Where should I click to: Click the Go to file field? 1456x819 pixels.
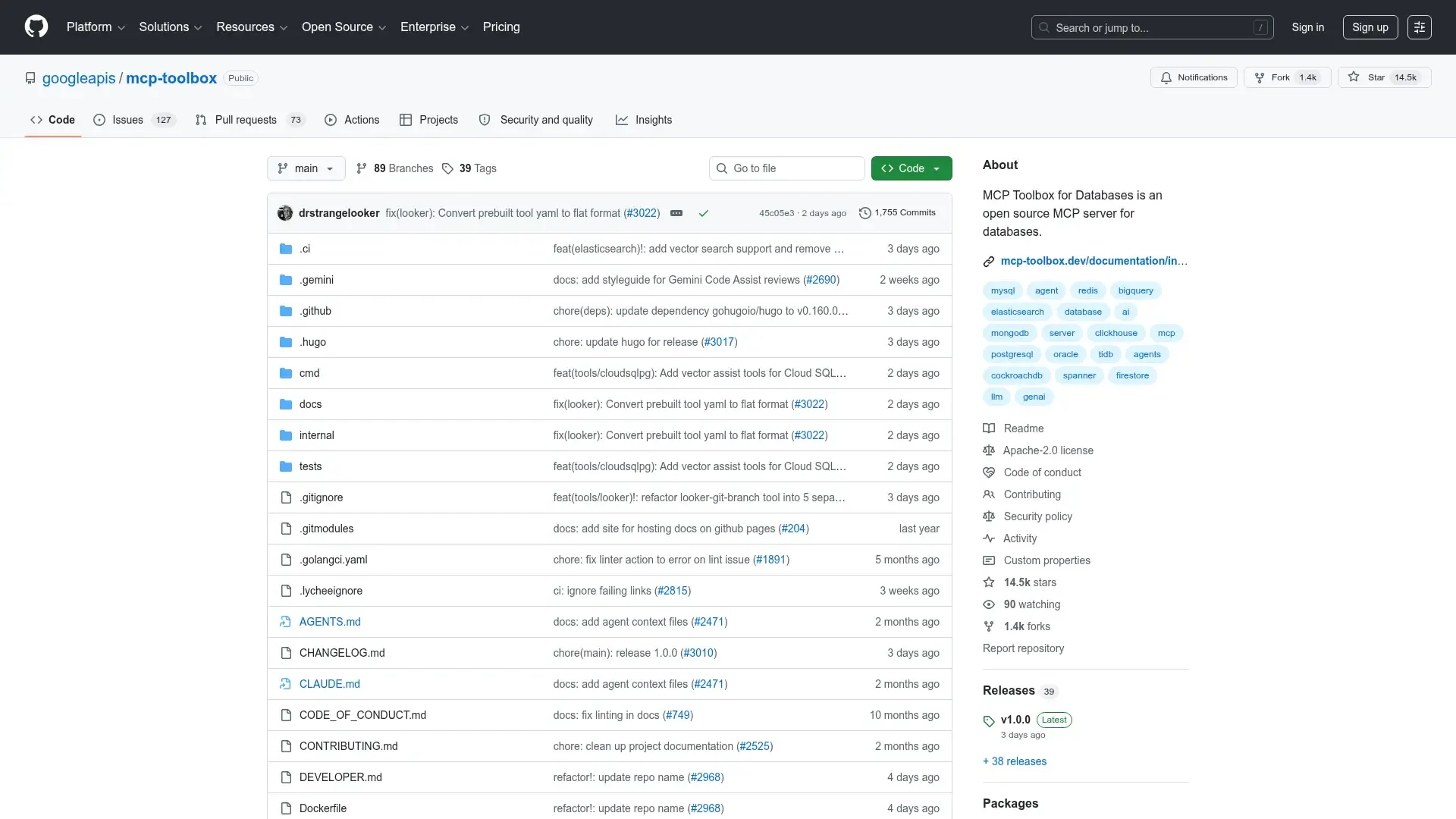click(x=787, y=168)
